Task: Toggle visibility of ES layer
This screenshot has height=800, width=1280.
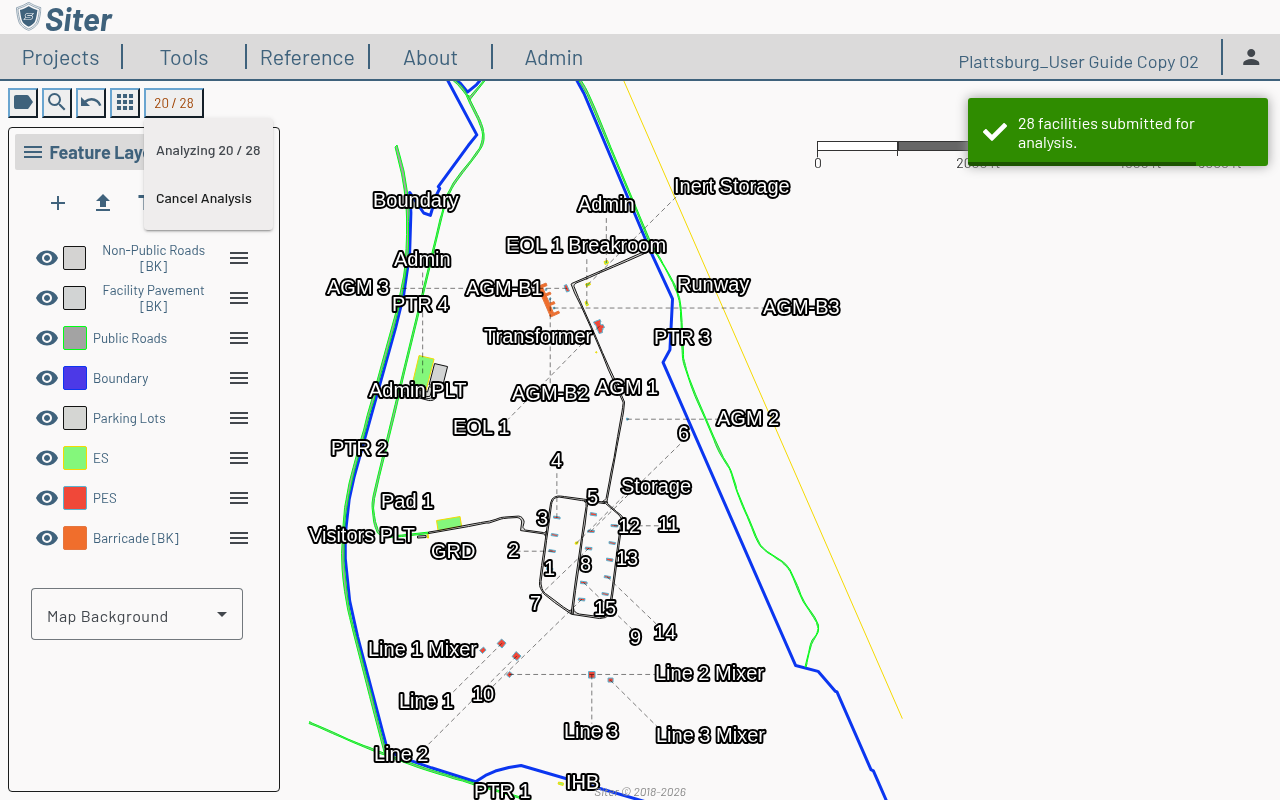Action: point(47,458)
